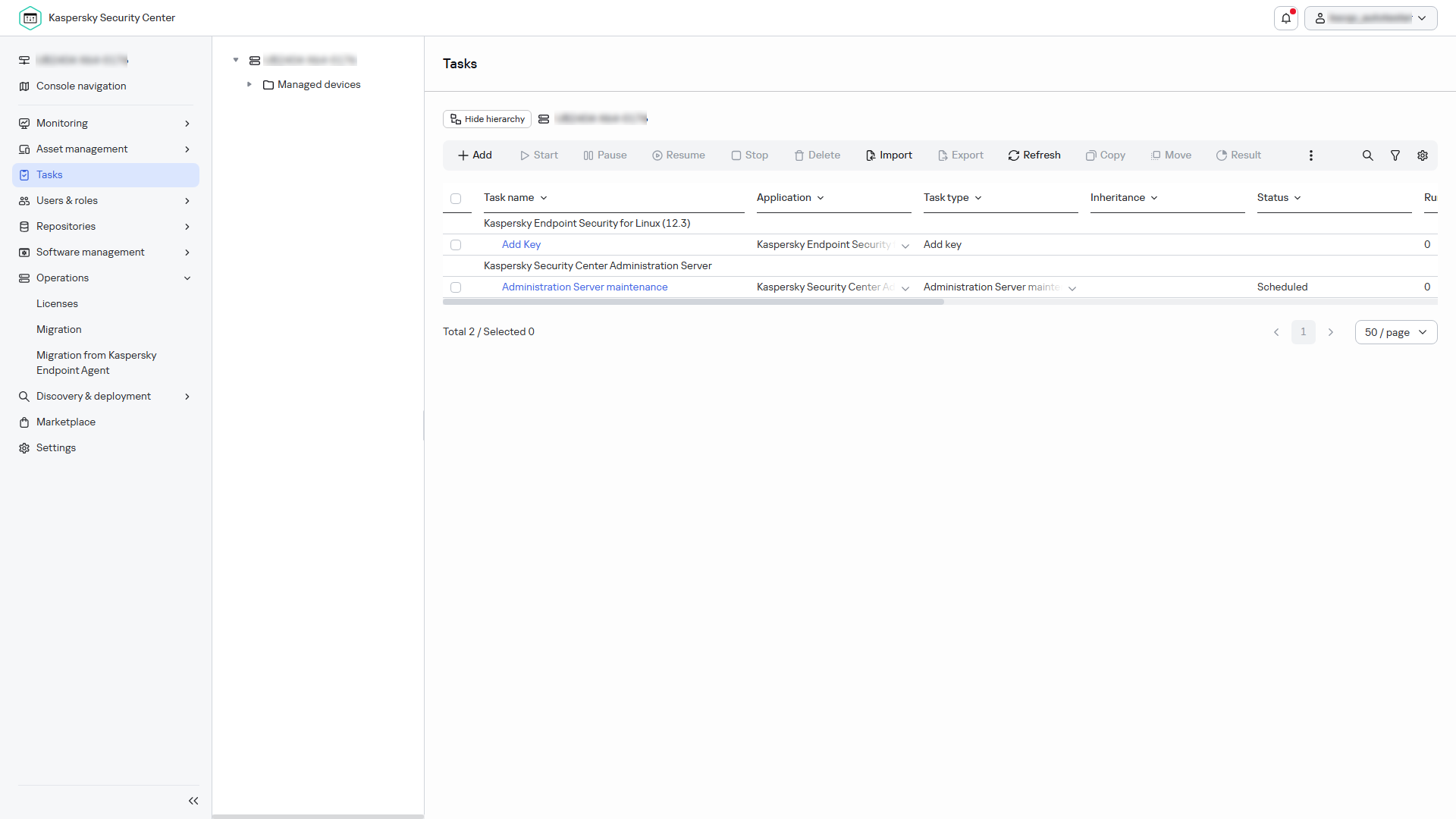The width and height of the screenshot is (1456, 819).
Task: Open the task filter funnel icon
Action: click(x=1395, y=155)
